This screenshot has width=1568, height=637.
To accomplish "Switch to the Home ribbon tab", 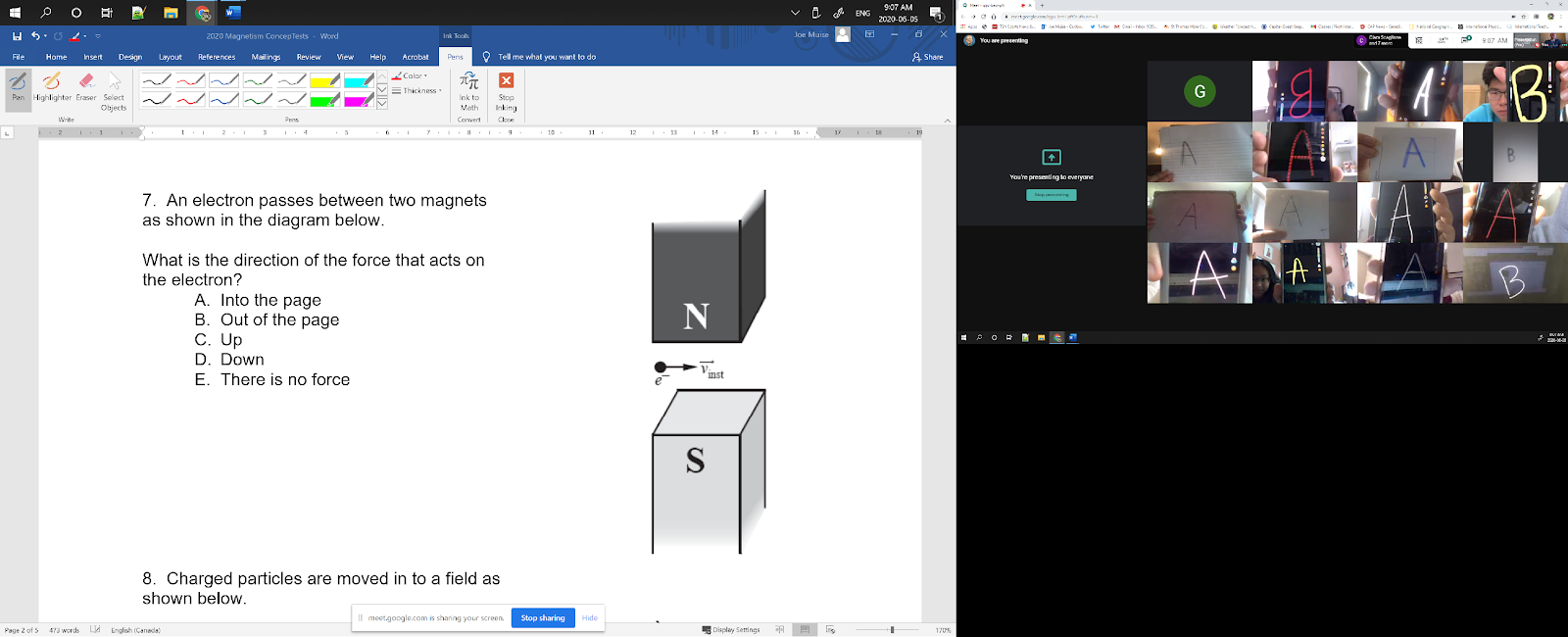I will tap(56, 57).
